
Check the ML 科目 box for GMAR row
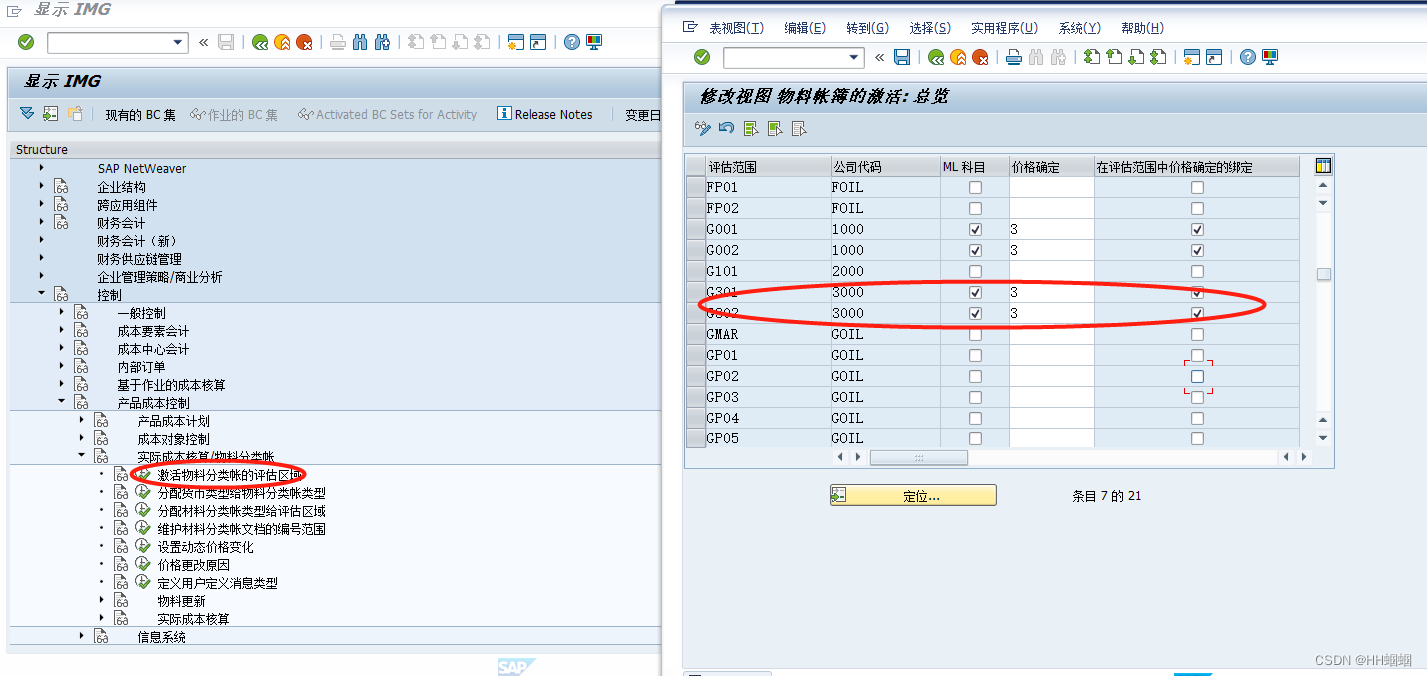pyautogui.click(x=975, y=334)
